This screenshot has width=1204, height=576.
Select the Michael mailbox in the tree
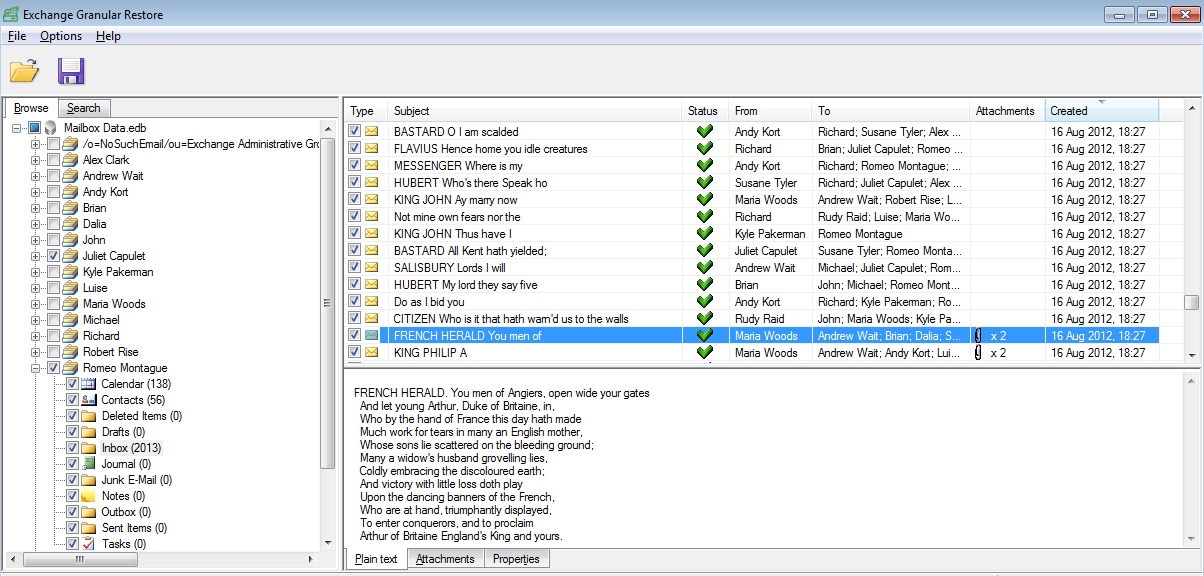(x=101, y=320)
